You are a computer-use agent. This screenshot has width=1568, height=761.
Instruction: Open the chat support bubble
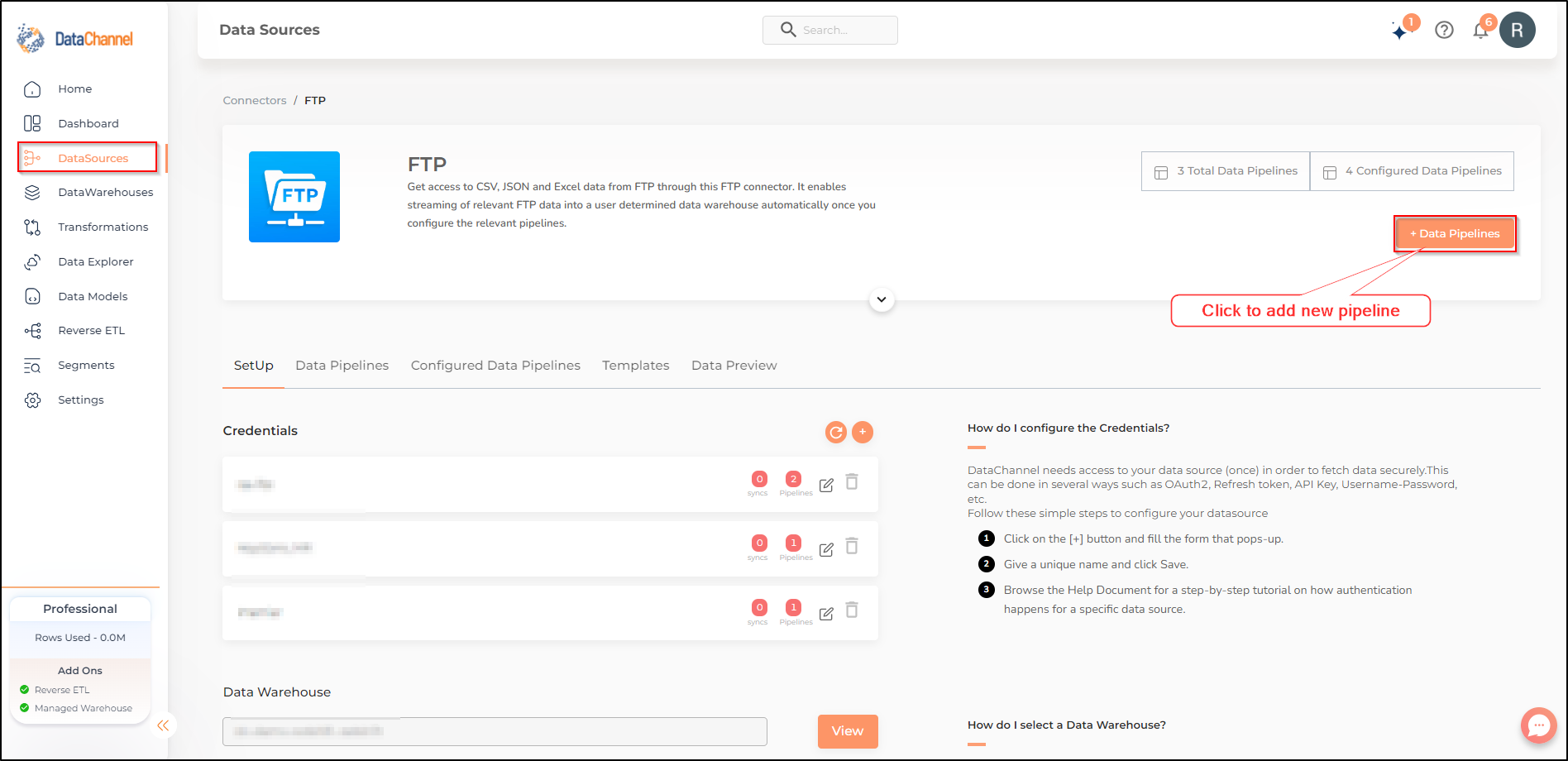pos(1538,725)
